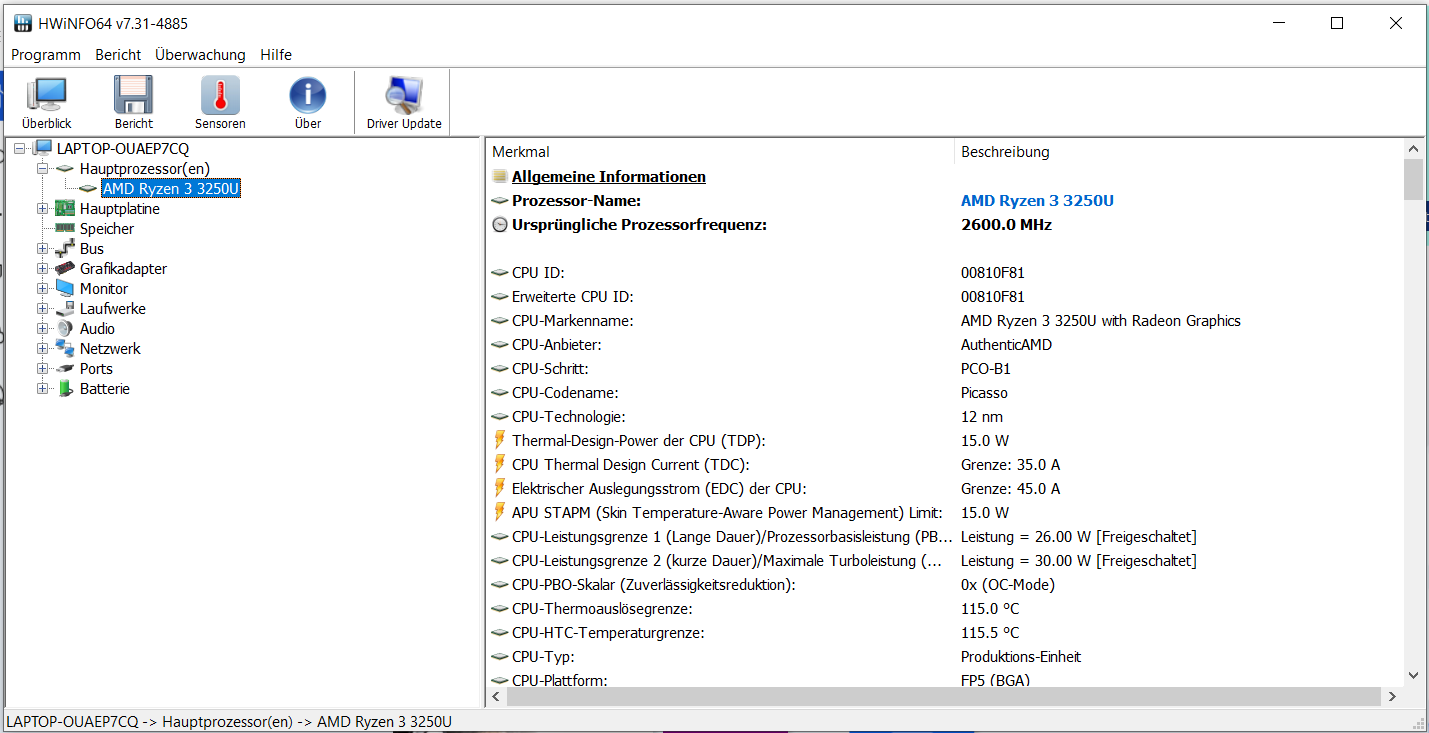Viewport: 1429px width, 733px height.
Task: Click the Beschreibung column header
Action: [x=1178, y=152]
